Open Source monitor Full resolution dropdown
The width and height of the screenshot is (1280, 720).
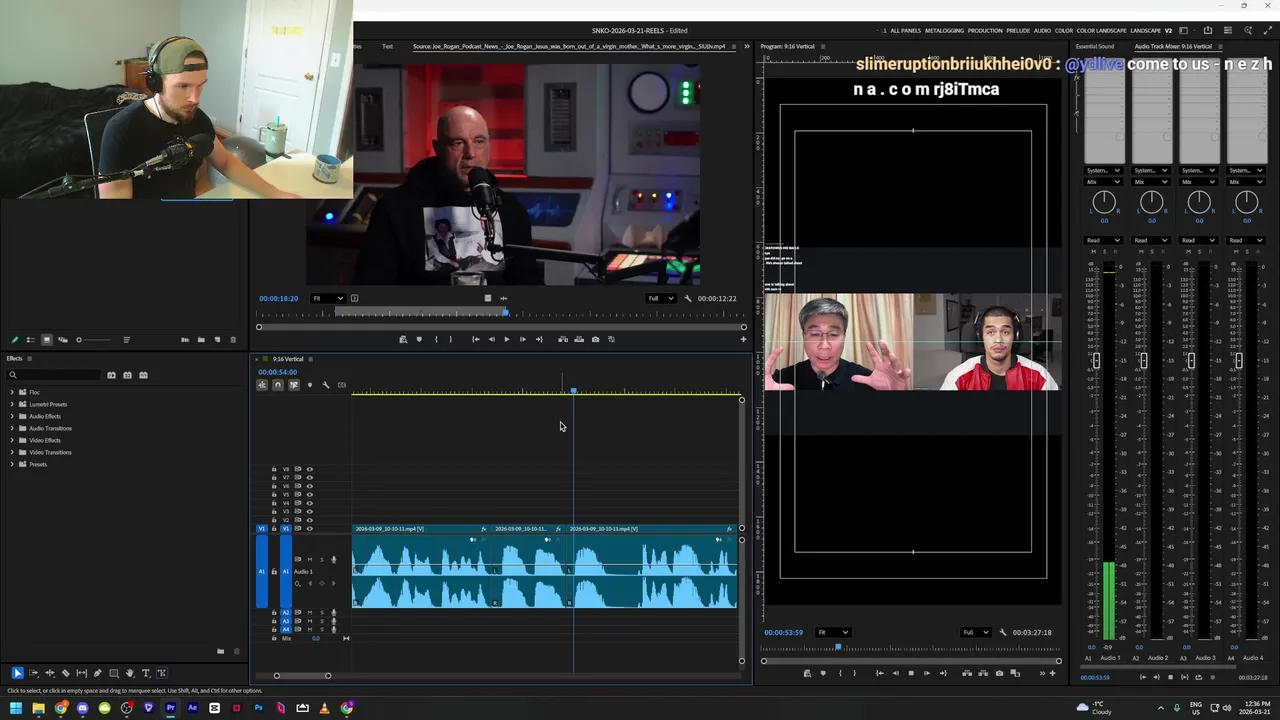pos(659,298)
